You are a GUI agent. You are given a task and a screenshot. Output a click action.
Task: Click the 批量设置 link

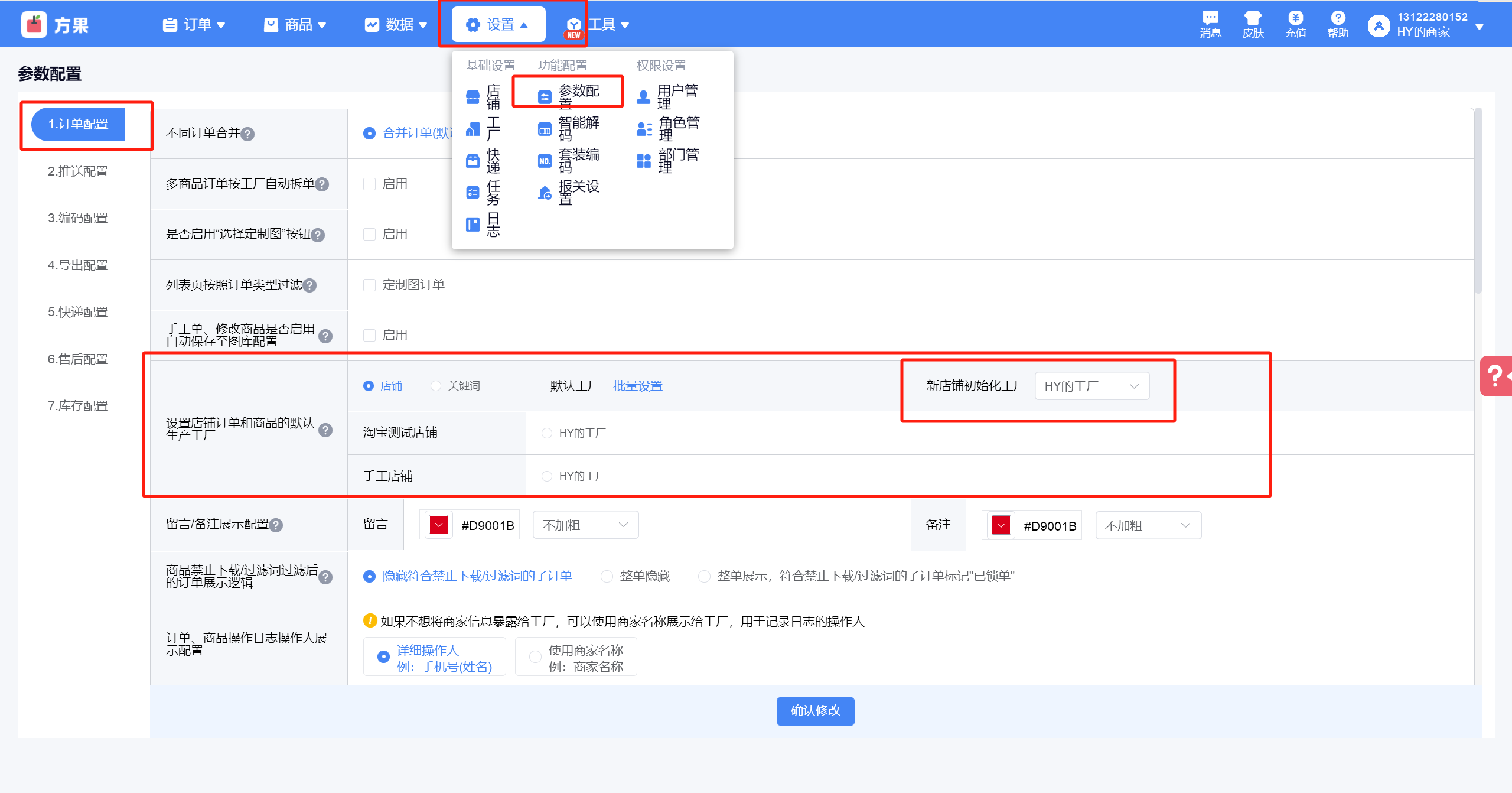click(637, 386)
